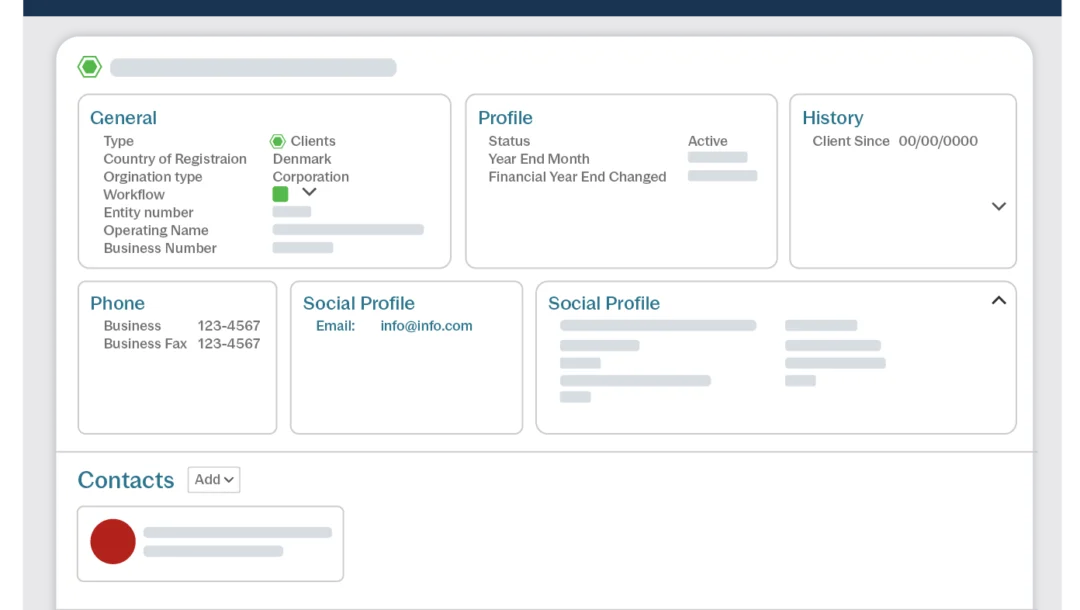The image size is (1080, 610).
Task: Click the info@info.com email link
Action: click(426, 326)
